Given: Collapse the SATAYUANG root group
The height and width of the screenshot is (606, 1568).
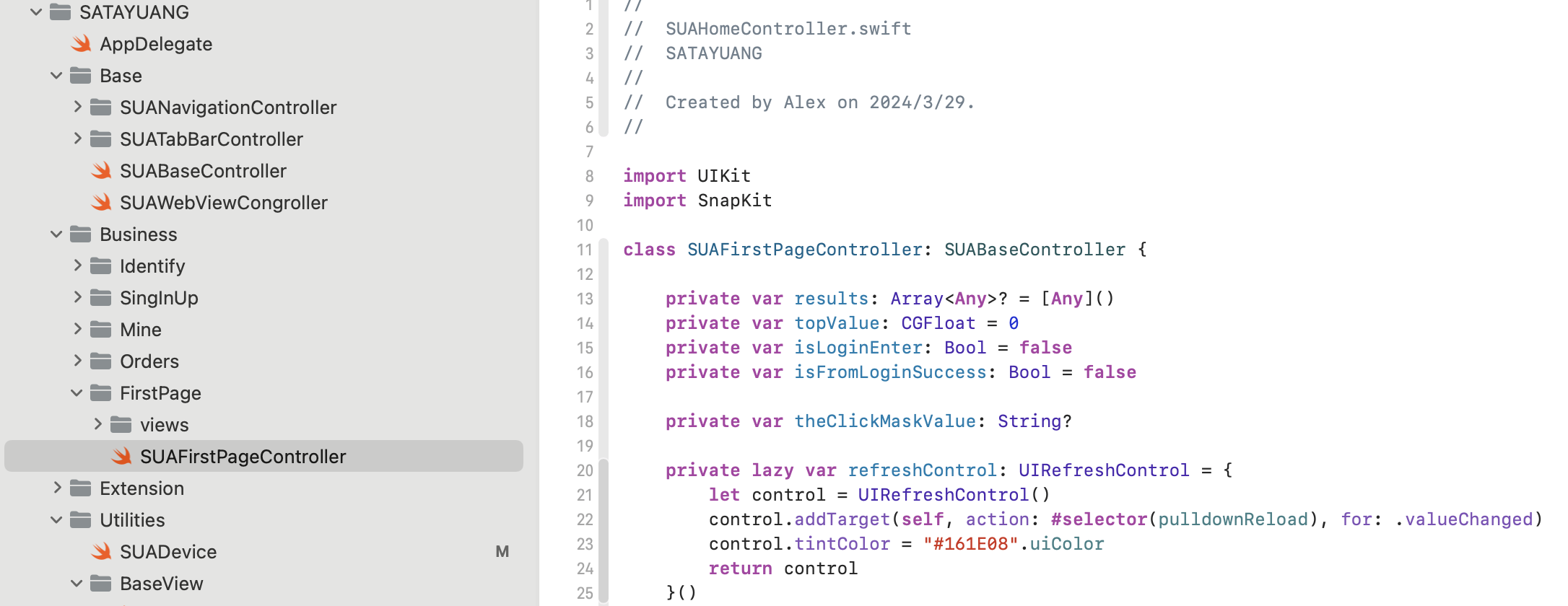Looking at the screenshot, I should [36, 12].
